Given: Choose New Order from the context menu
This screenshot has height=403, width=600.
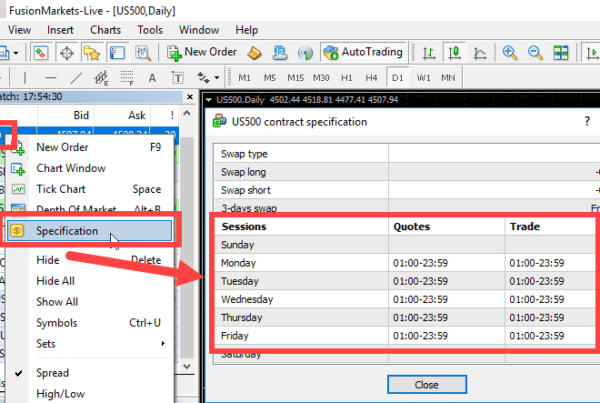Looking at the screenshot, I should [x=90, y=147].
